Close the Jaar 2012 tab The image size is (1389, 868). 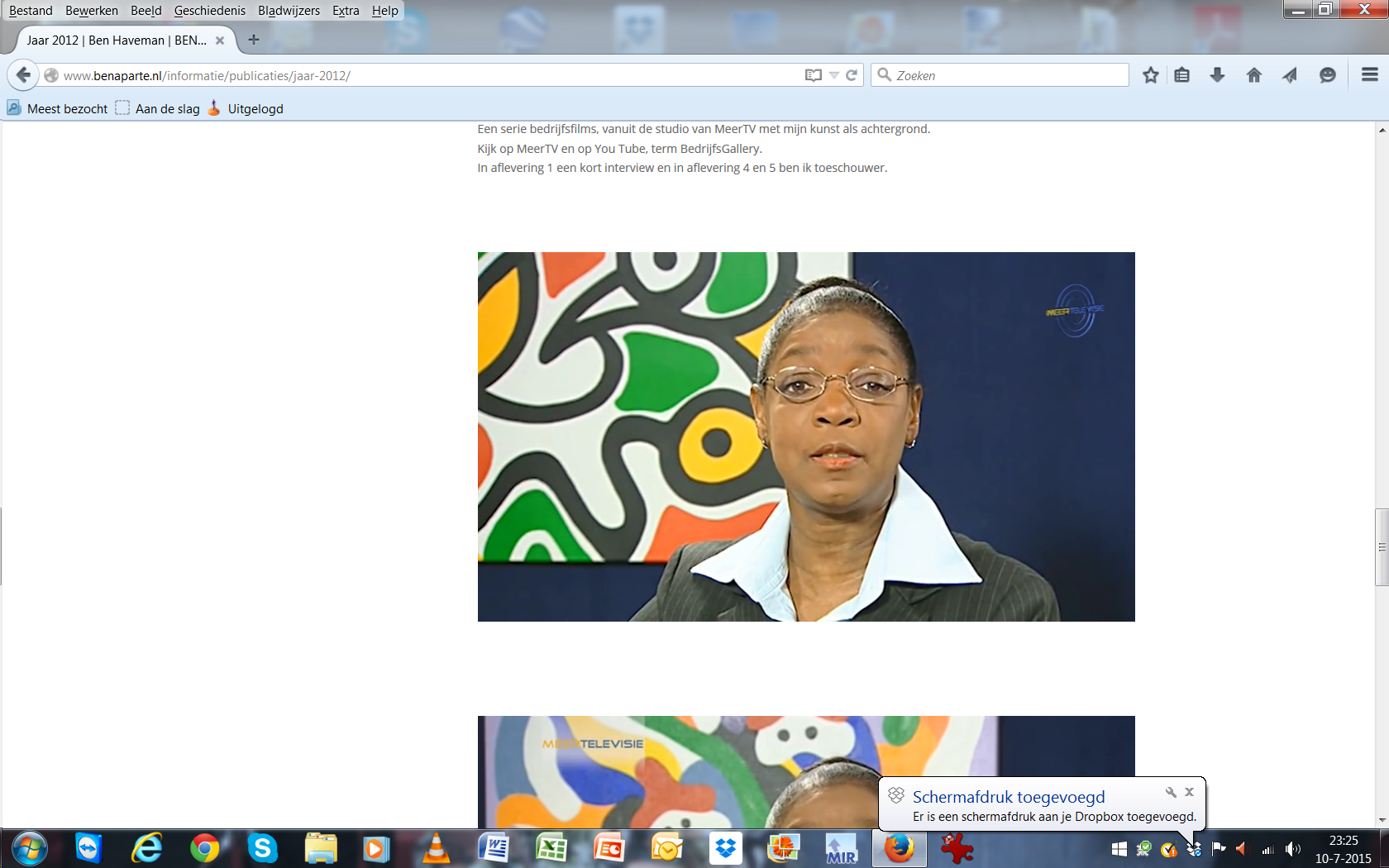(220, 41)
